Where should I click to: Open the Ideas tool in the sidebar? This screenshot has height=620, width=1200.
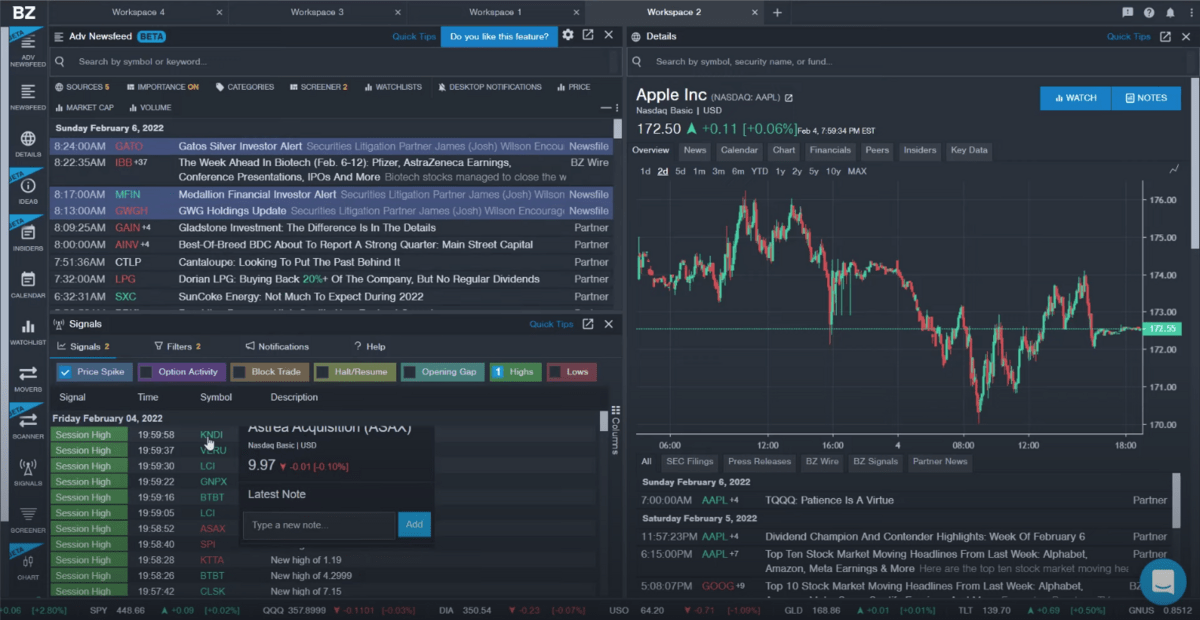(28, 190)
